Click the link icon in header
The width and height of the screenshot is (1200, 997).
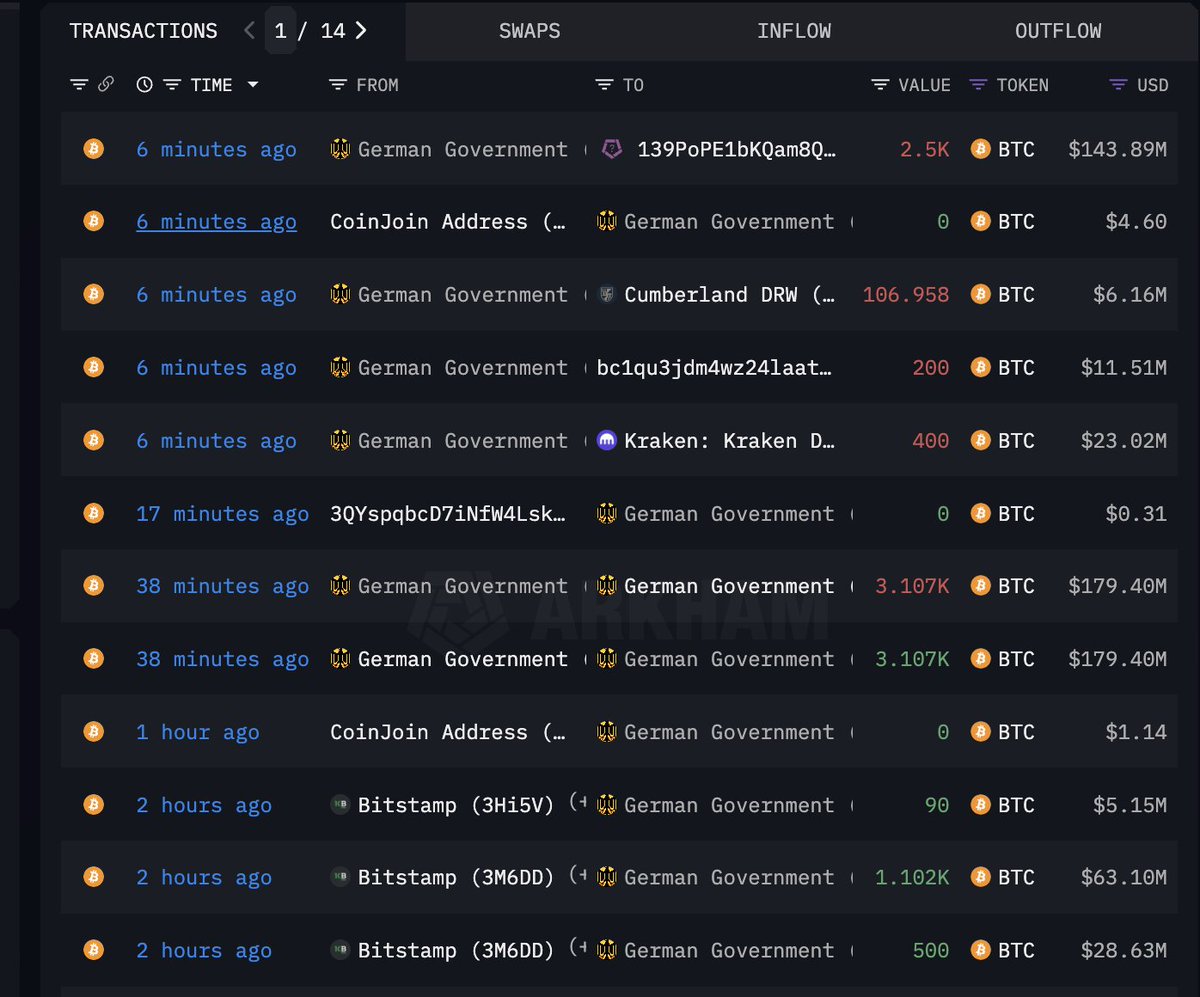[x=105, y=85]
